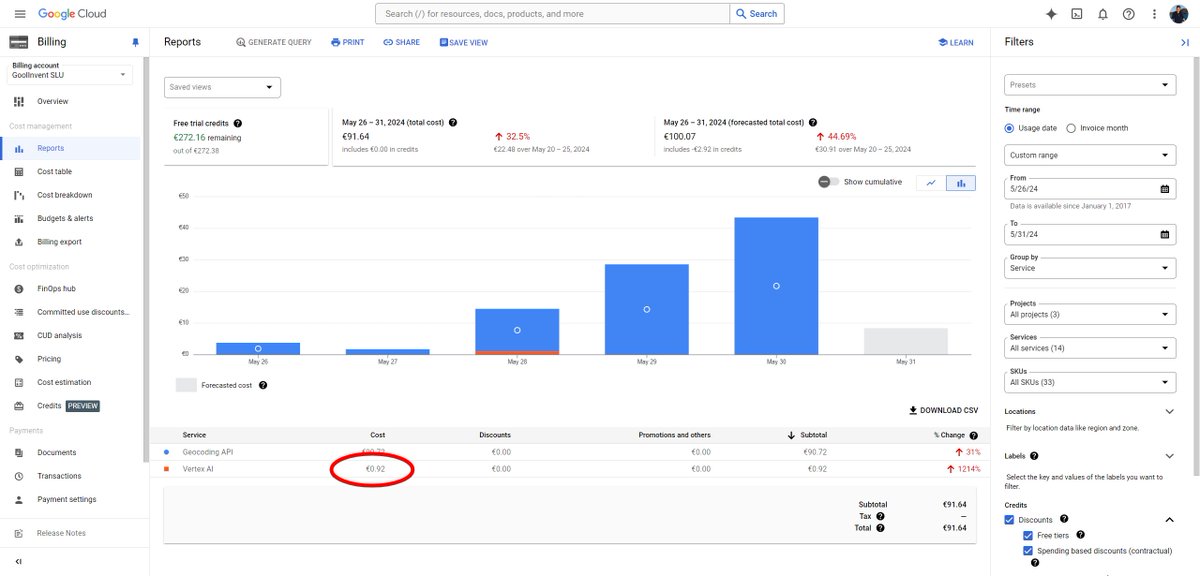Open Cloud Shell terminal icon

pos(1077,14)
